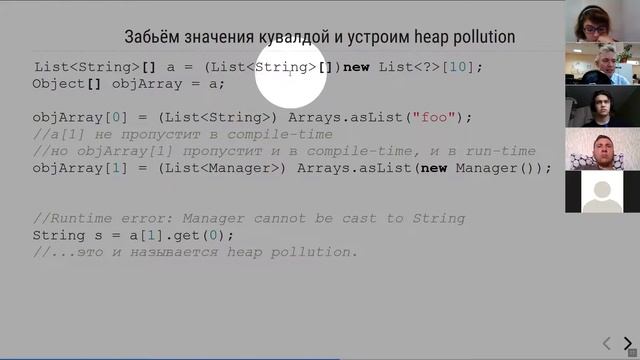Click the '//Runtime error: Manager cannot be cast' comment
The image size is (640, 360).
pos(249,218)
